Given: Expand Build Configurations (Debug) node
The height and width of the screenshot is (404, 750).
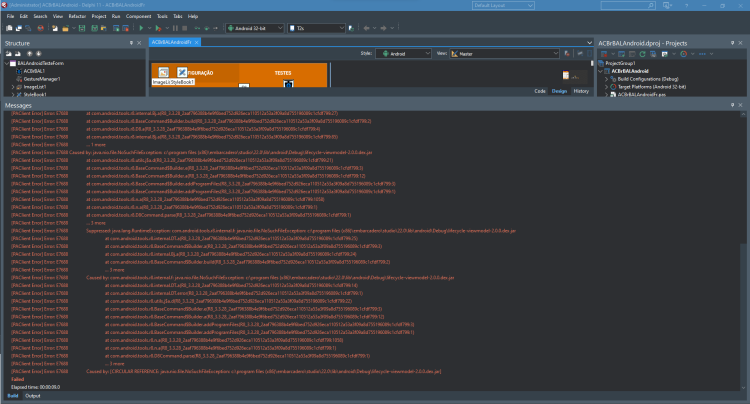Looking at the screenshot, I should pos(607,79).
